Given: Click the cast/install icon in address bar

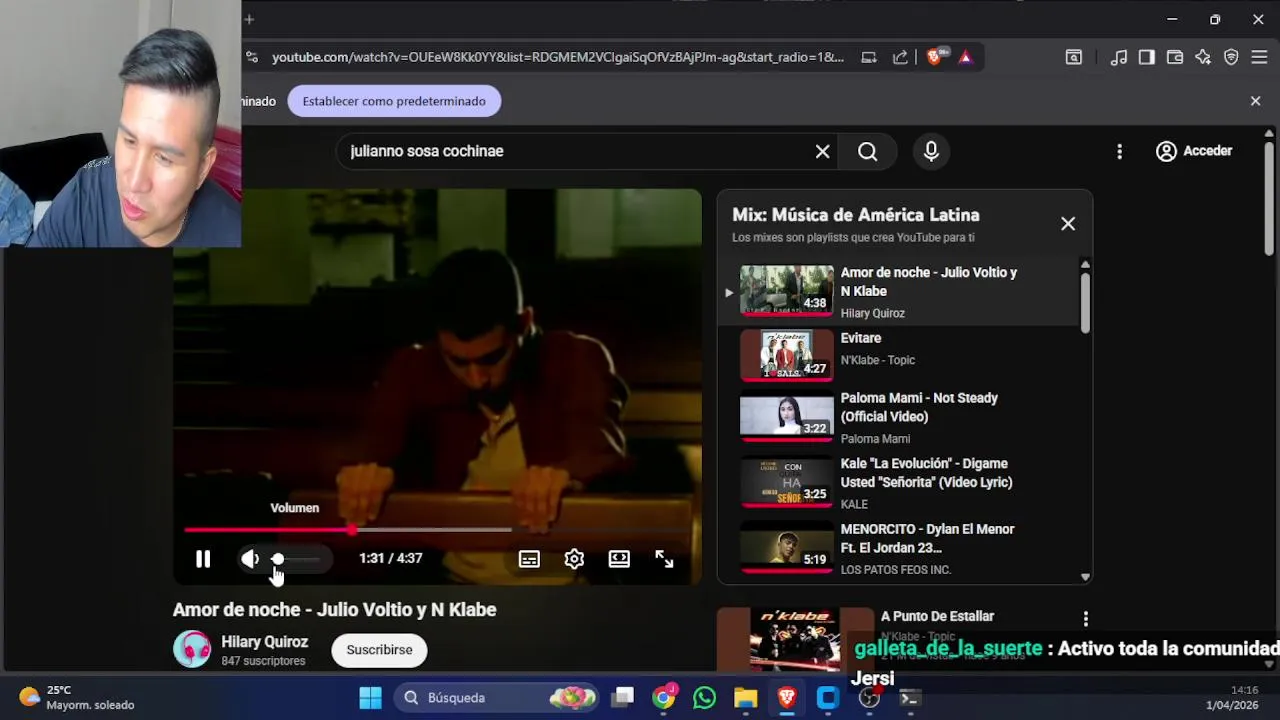Looking at the screenshot, I should click(x=869, y=57).
